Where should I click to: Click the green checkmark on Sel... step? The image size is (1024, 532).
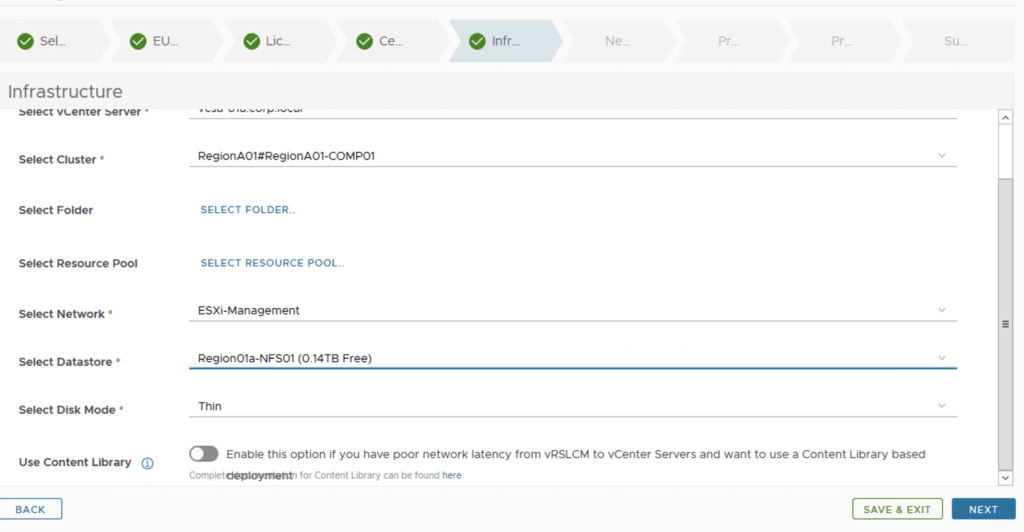click(x=25, y=41)
